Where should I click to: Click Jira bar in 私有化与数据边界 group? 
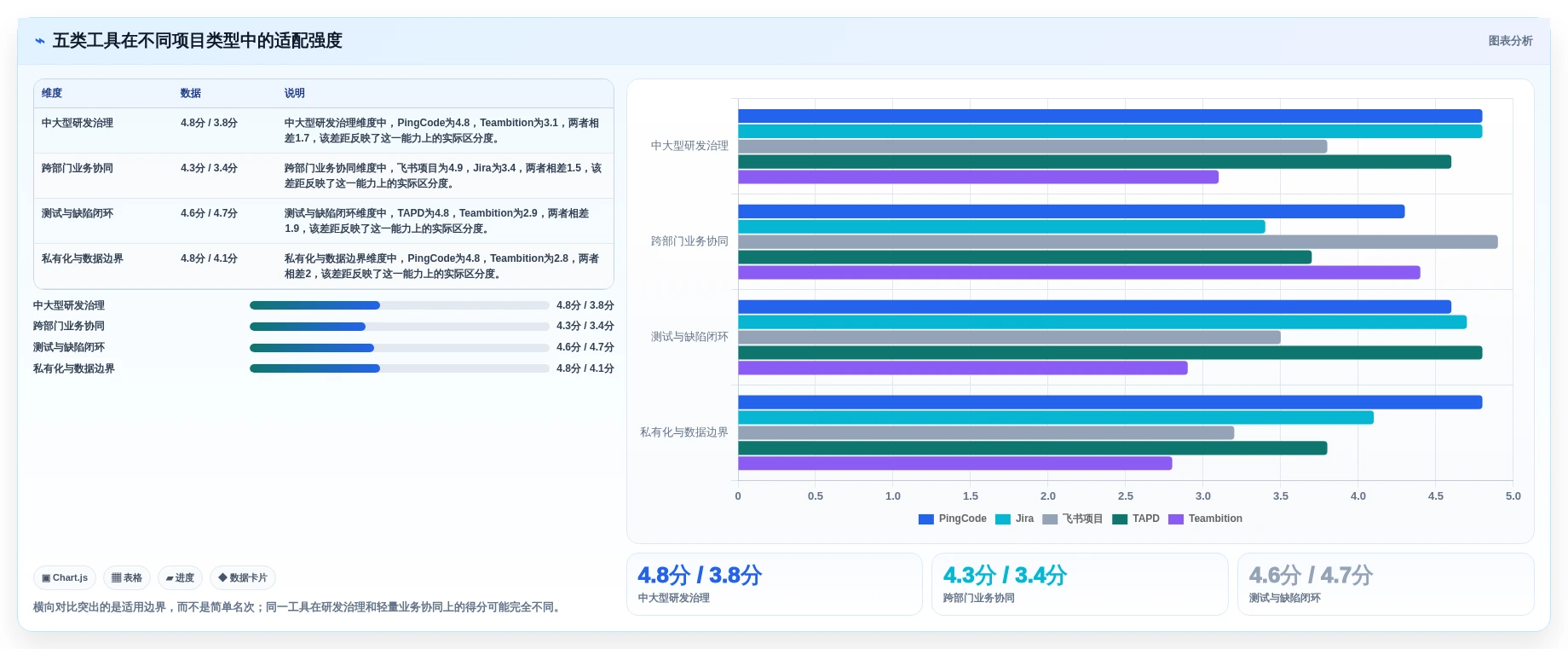[x=1056, y=418]
